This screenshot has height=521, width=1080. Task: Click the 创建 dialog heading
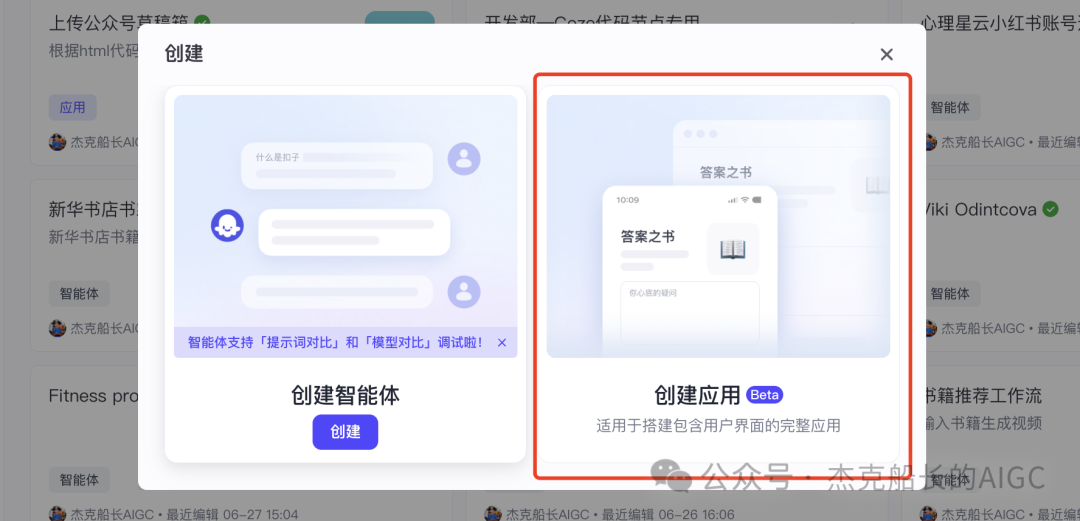(x=184, y=54)
